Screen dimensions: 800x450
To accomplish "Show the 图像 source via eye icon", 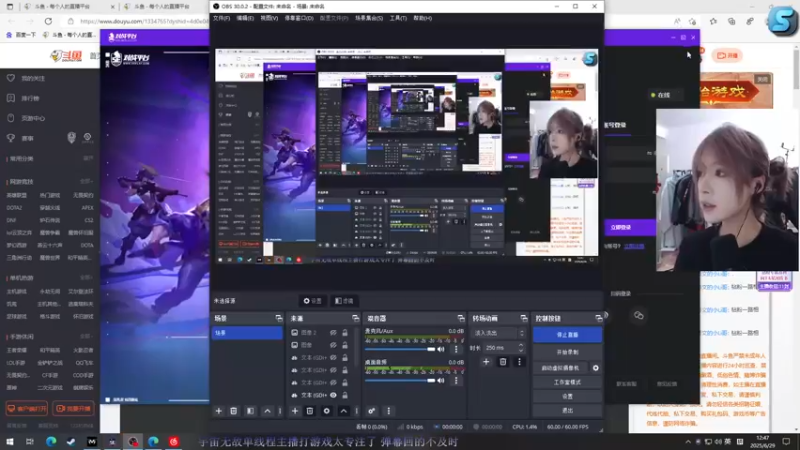I will tap(333, 345).
